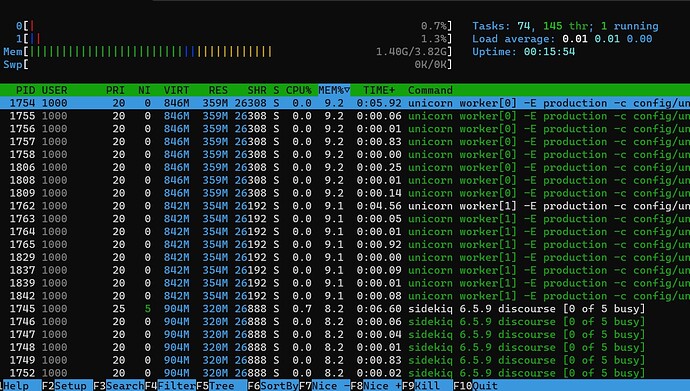The height and width of the screenshot is (391, 690).
Task: Select sidekiq row with PID 1752
Action: [345, 373]
